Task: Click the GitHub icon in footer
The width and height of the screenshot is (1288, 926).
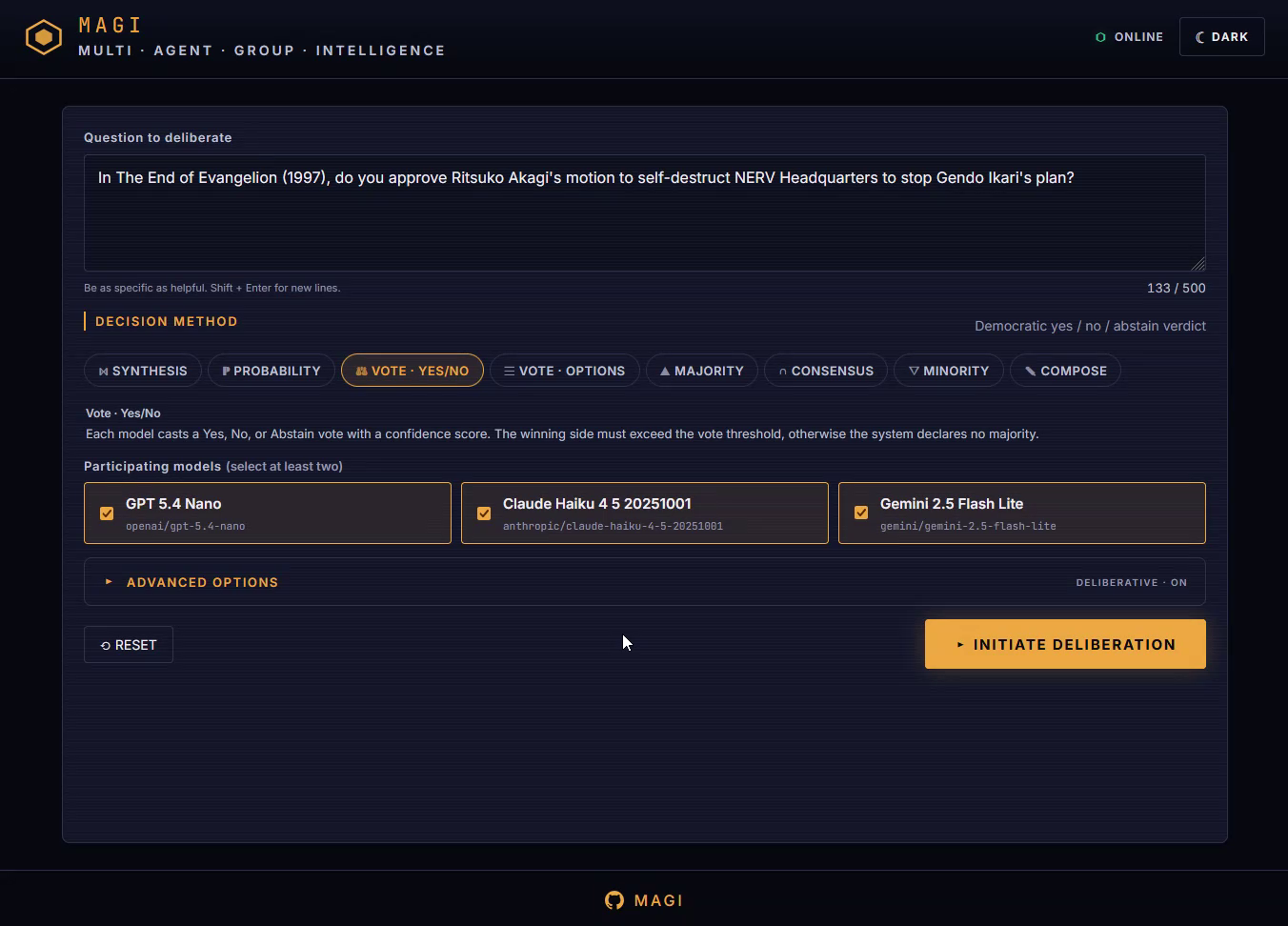Action: [x=614, y=900]
